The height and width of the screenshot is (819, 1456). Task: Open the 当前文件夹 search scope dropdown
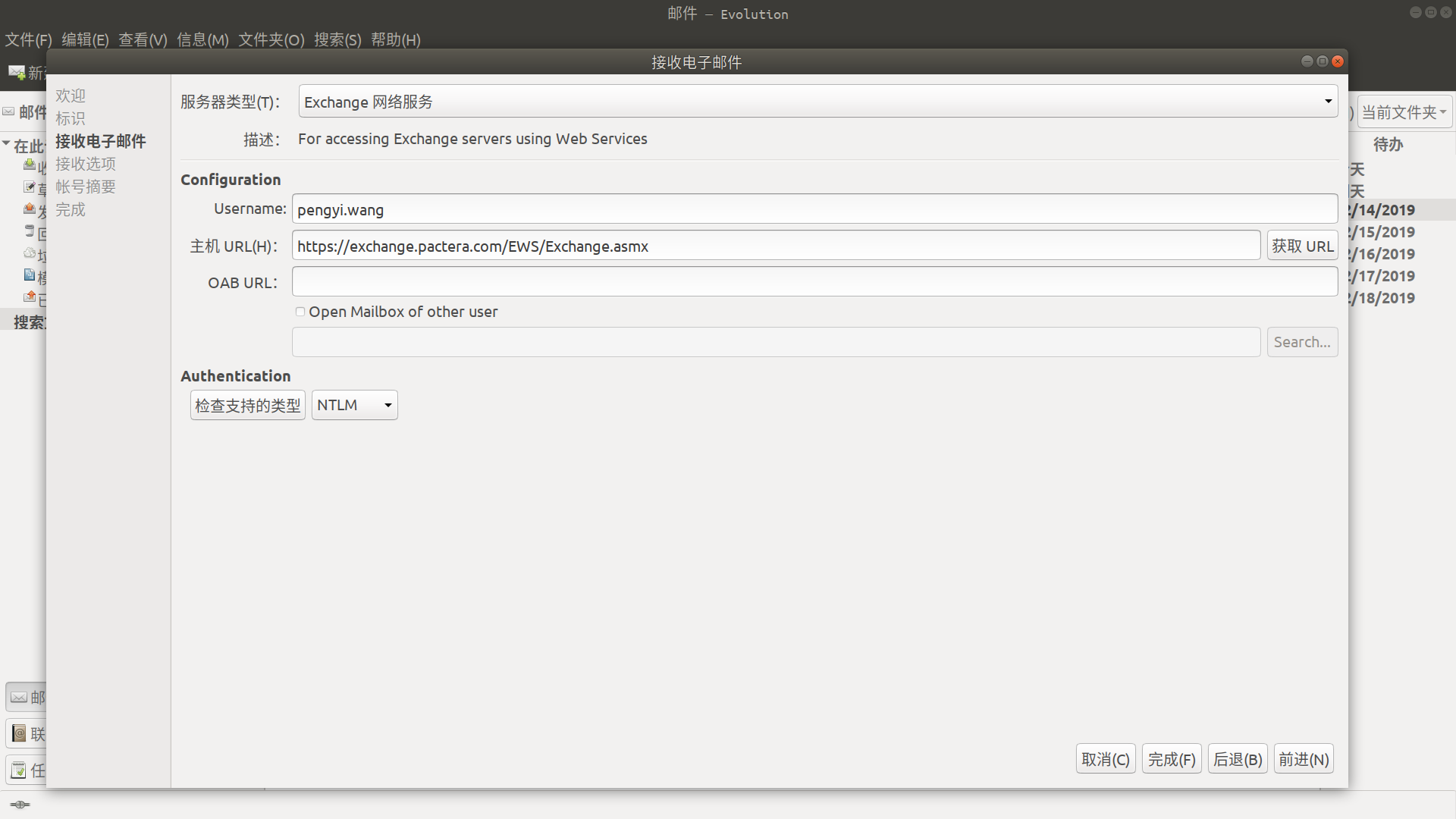tap(1404, 112)
